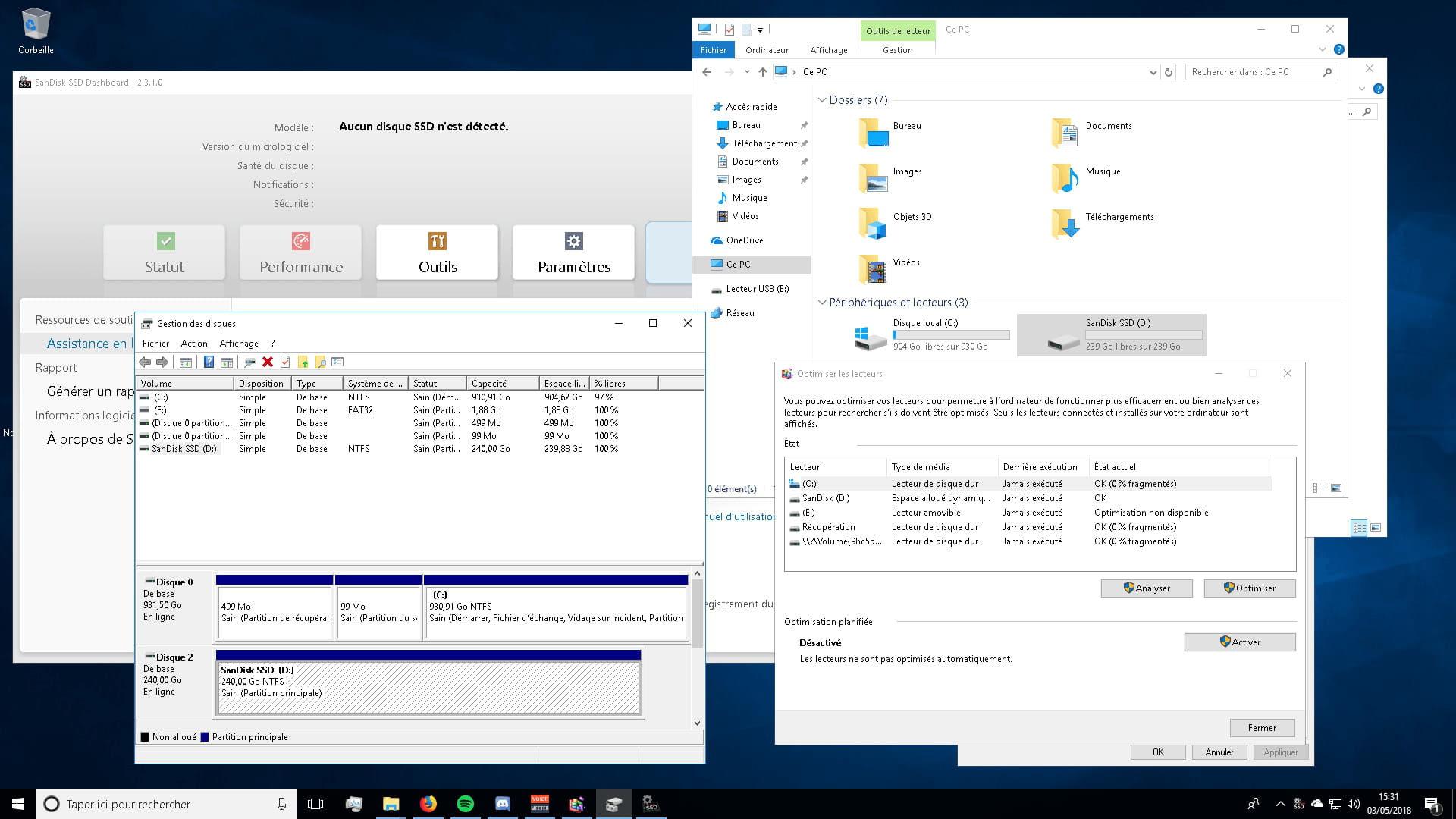The width and height of the screenshot is (1456, 819).
Task: Click the disk connect icon in Disk Management toolbar
Action: pyautogui.click(x=249, y=362)
